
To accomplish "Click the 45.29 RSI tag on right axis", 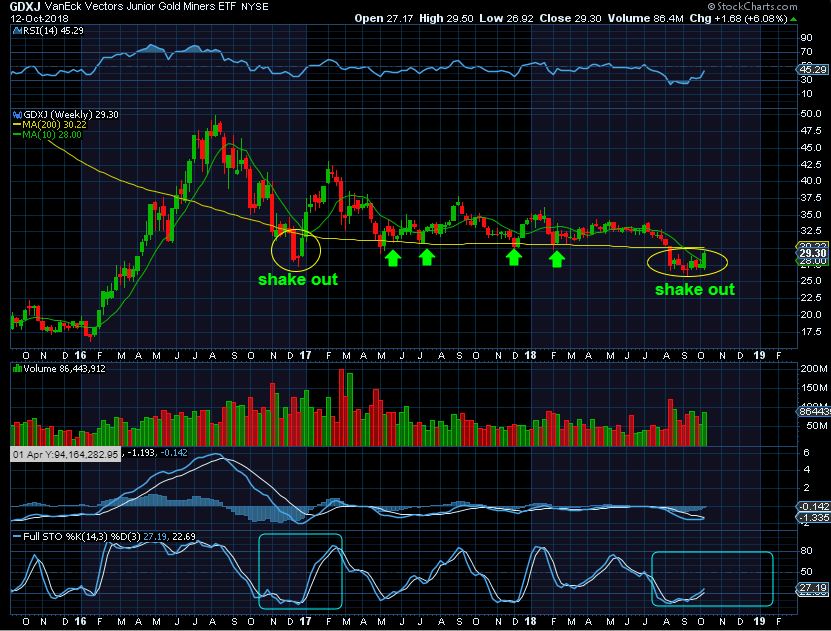I will tap(813, 69).
